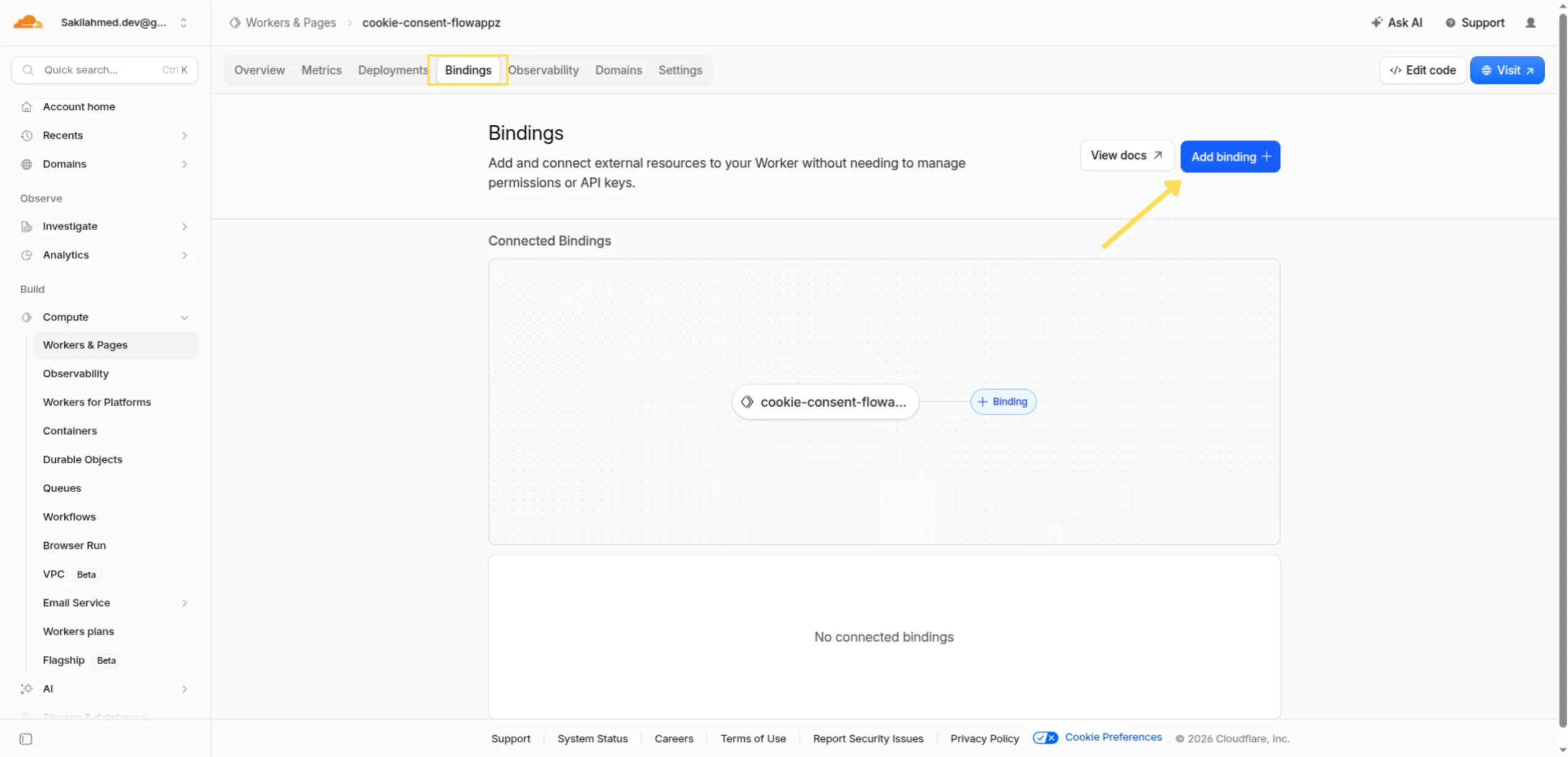Viewport: 1568px width, 757px height.
Task: Click the Investigate document icon
Action: 26,226
